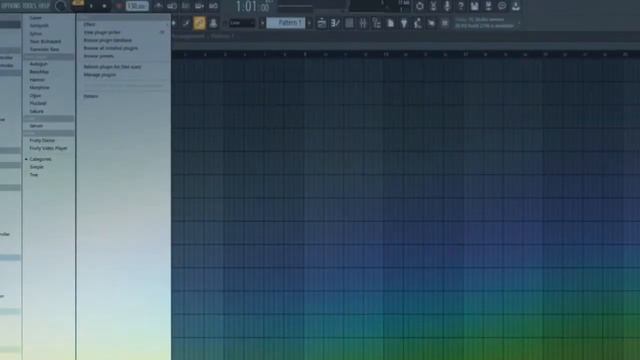Click the speech bubble icon
This screenshot has width=640, height=360.
coord(502,6)
